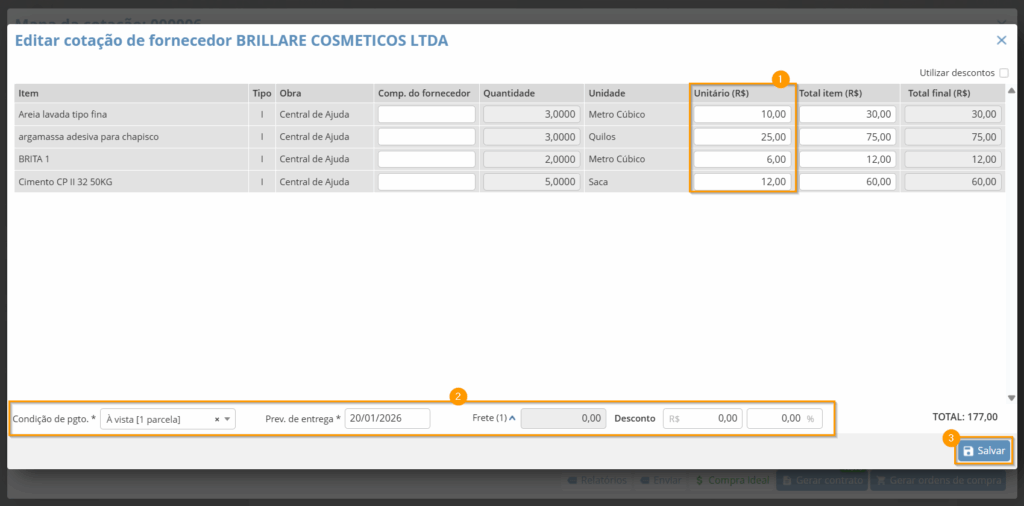Open the Condição de pgto. dropdown arrow
The height and width of the screenshot is (506, 1024).
pos(228,419)
